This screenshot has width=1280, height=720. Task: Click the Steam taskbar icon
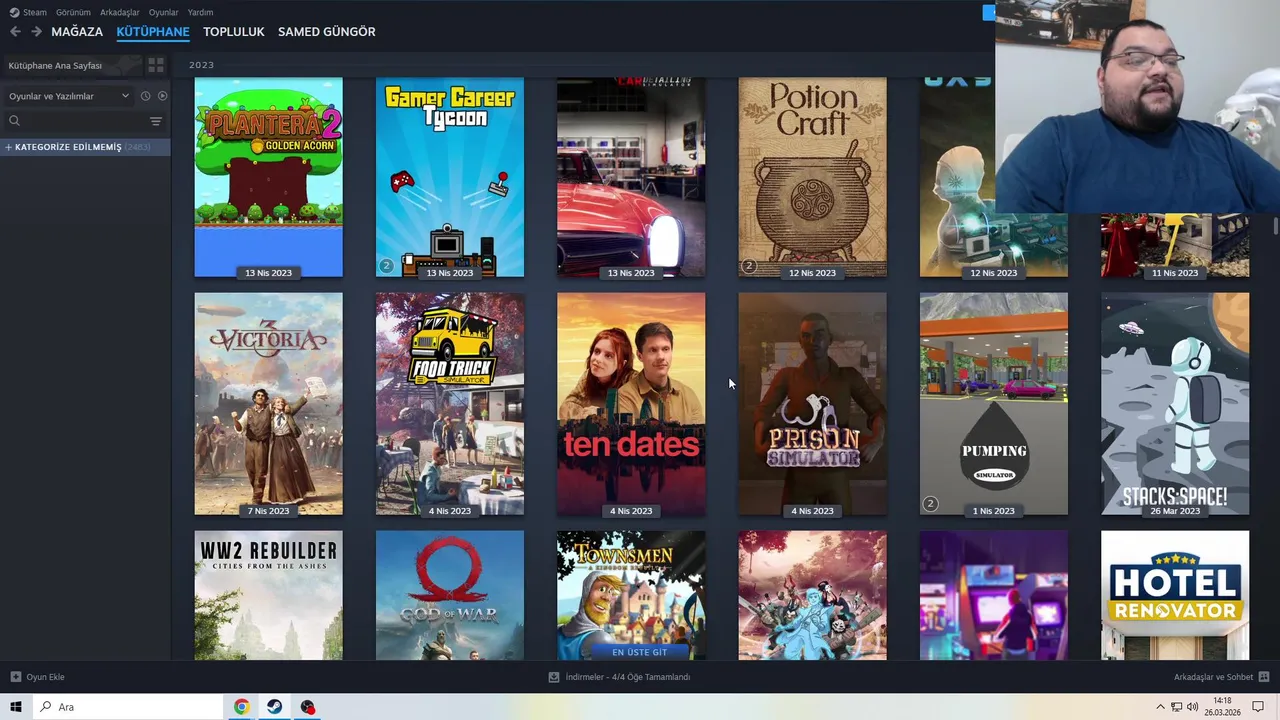[x=274, y=707]
